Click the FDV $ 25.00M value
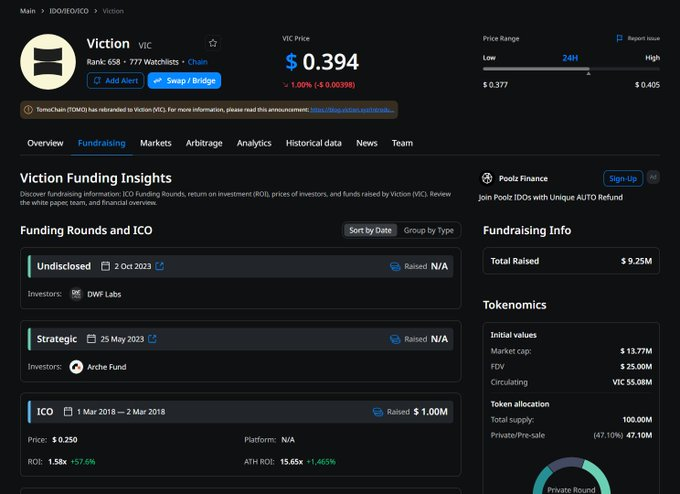This screenshot has width=680, height=494. [636, 366]
